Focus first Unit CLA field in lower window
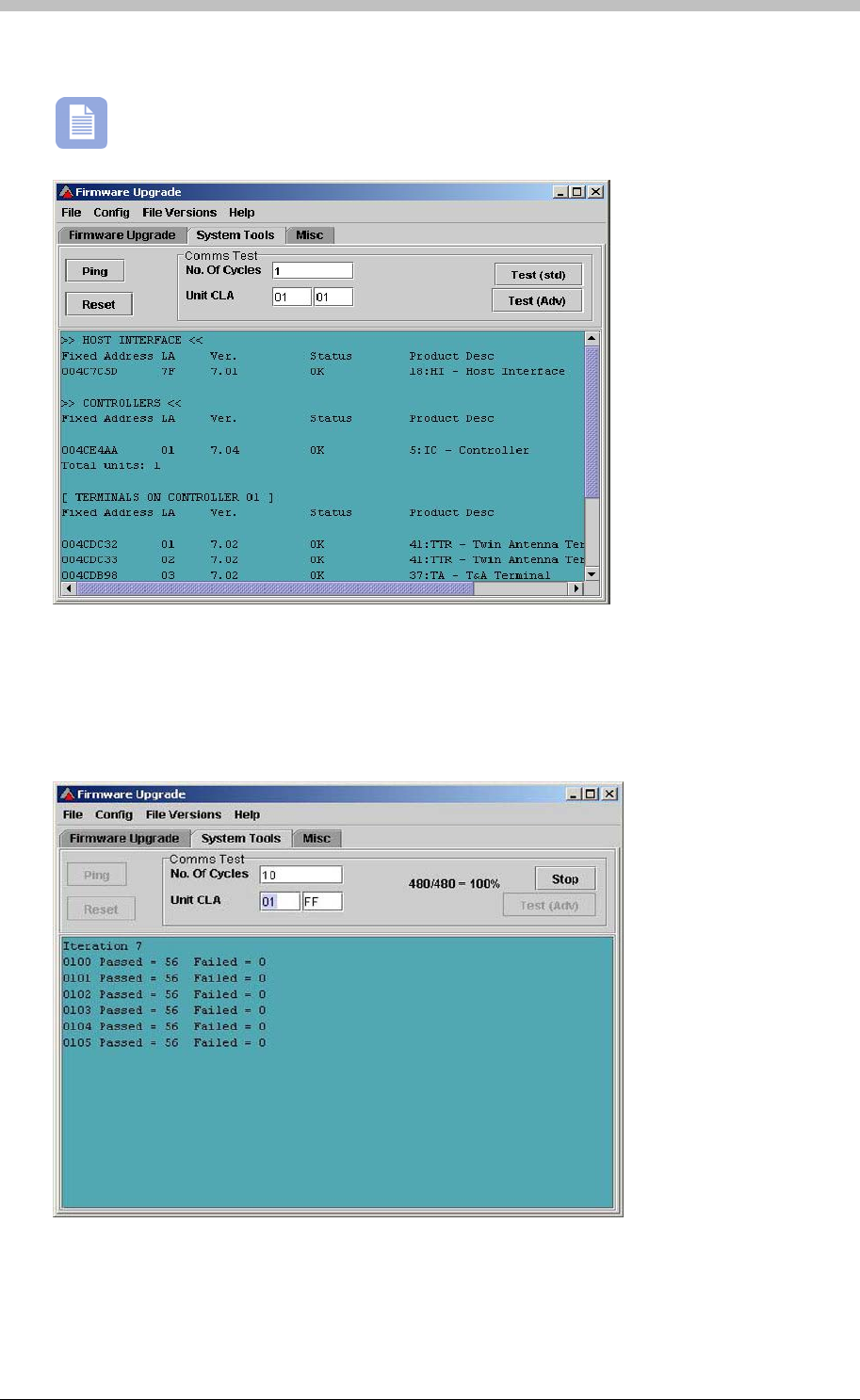This screenshot has width=860, height=1400. coord(280,902)
